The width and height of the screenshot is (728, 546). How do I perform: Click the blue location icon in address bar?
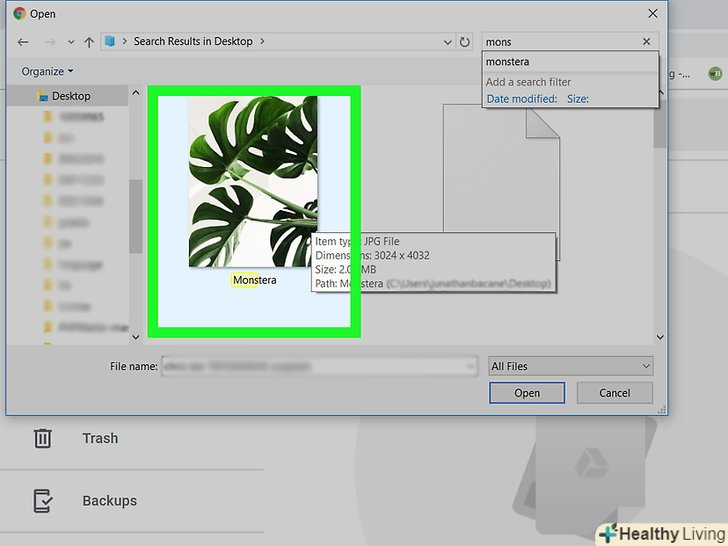110,41
